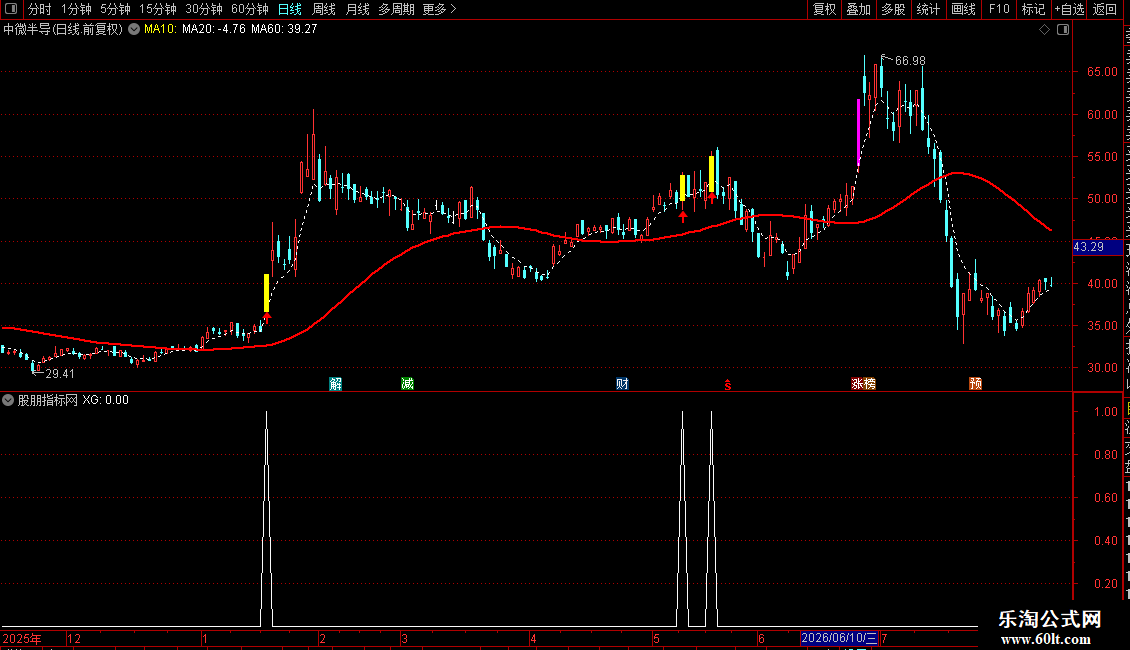
Task: Switch to 分时 intraday view
Action: point(40,9)
